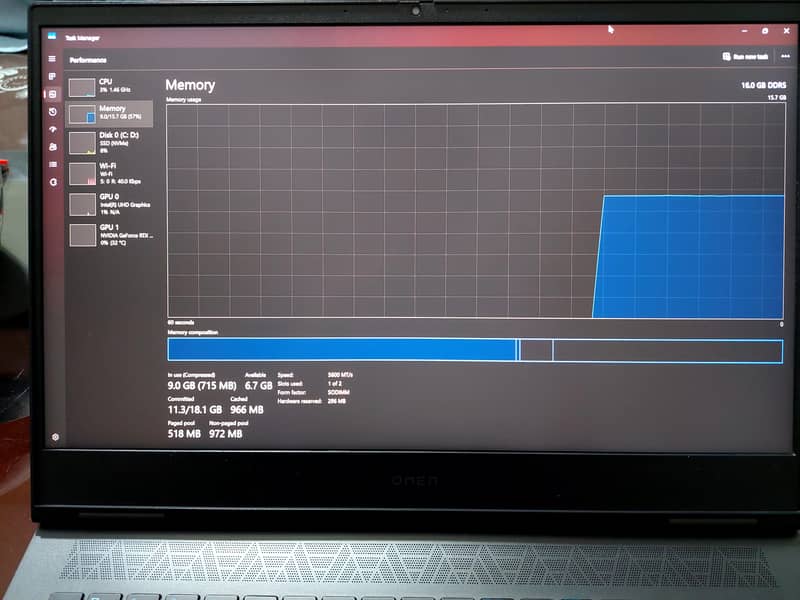The image size is (800, 600).
Task: Click the 60 seconds graph label
Action: [x=181, y=322]
